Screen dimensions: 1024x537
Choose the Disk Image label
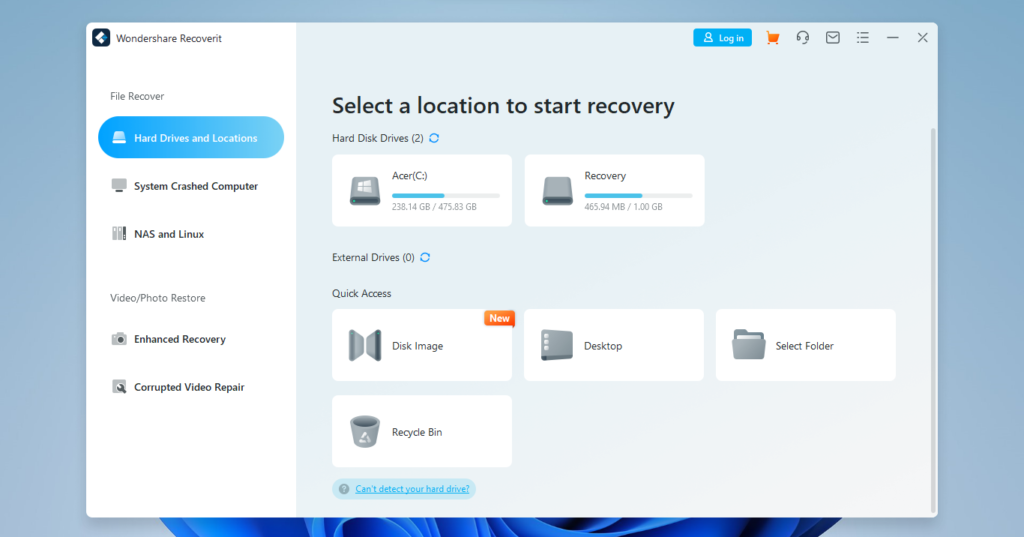click(x=417, y=346)
